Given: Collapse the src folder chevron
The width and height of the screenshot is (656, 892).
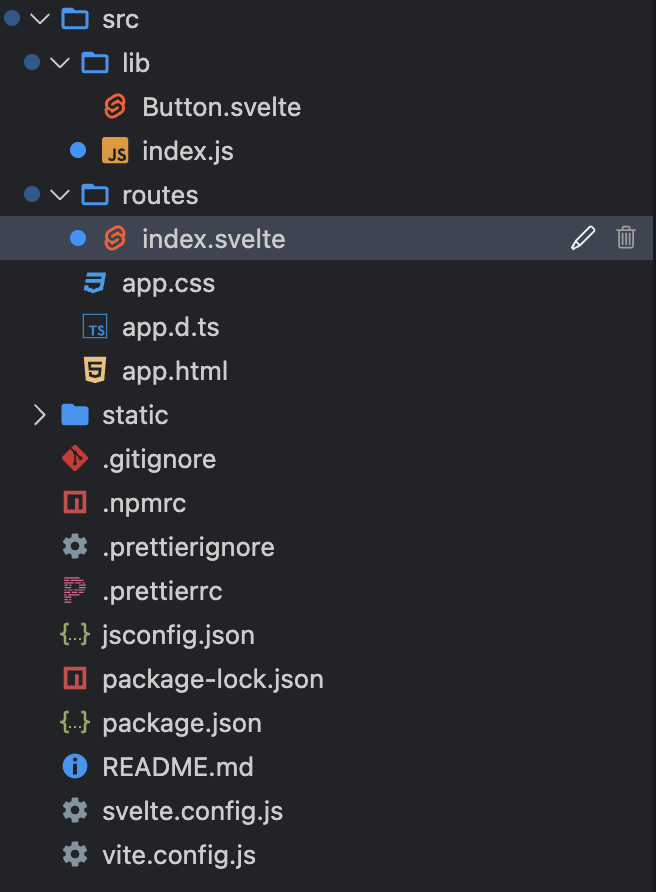Looking at the screenshot, I should (39, 19).
